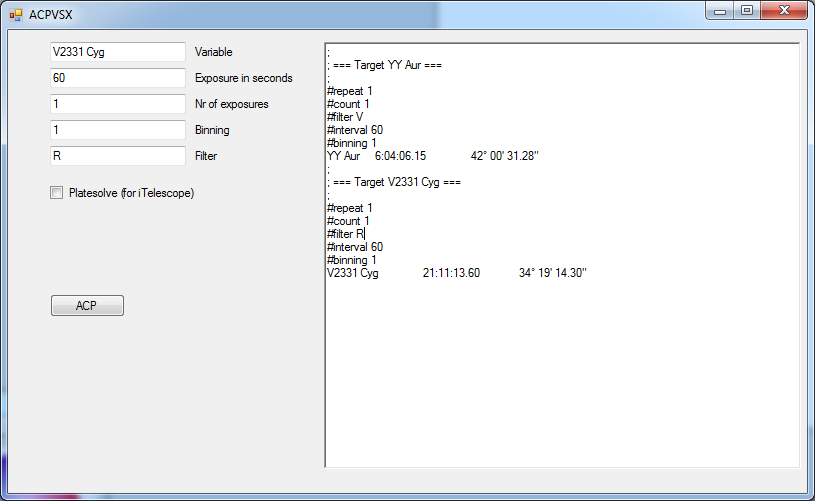Screen dimensions: 815x501
Task: Click the right ascension 21:11:13.60 value
Action: click(x=451, y=273)
